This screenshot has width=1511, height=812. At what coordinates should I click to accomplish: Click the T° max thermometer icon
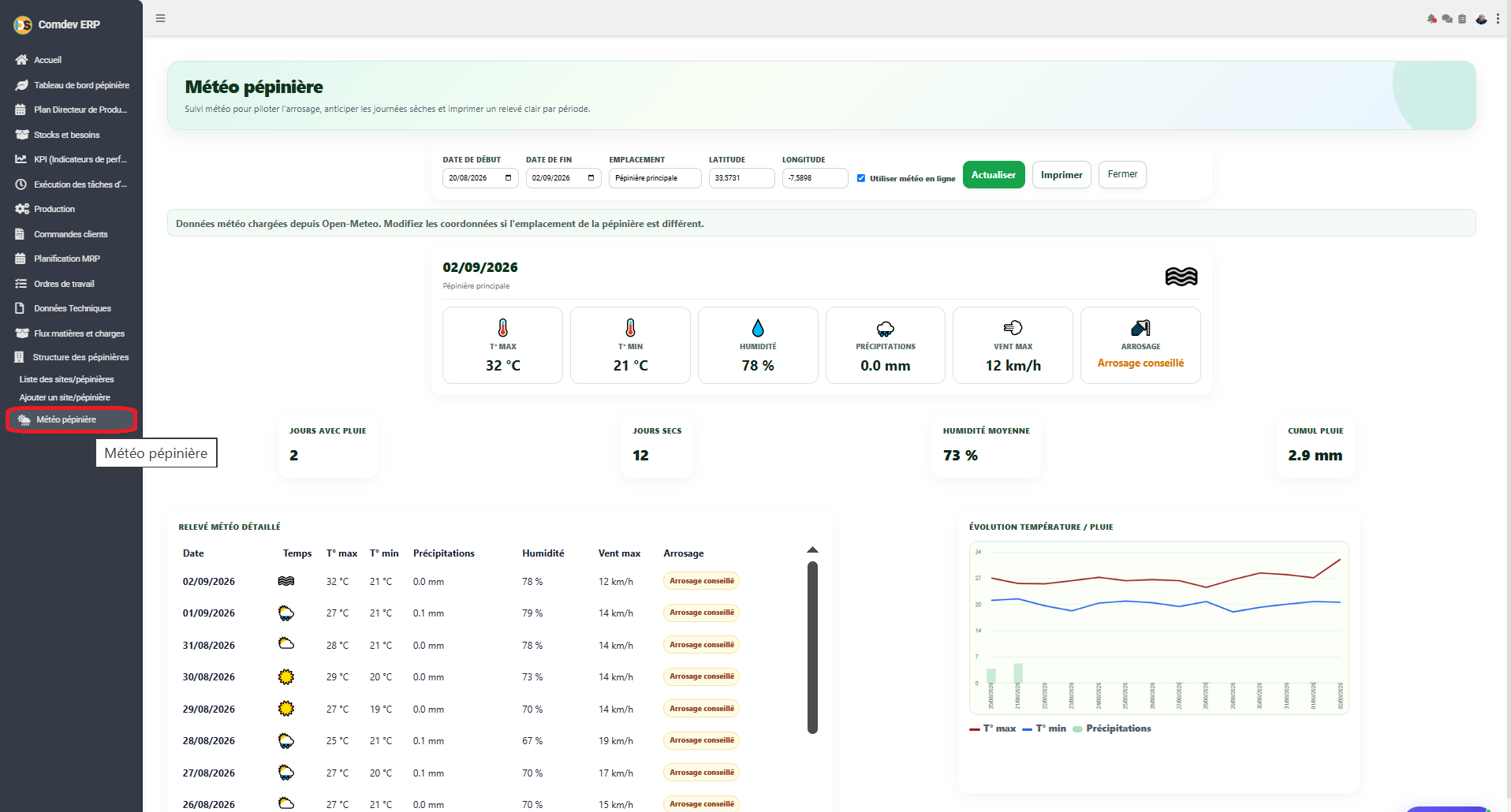click(x=503, y=328)
